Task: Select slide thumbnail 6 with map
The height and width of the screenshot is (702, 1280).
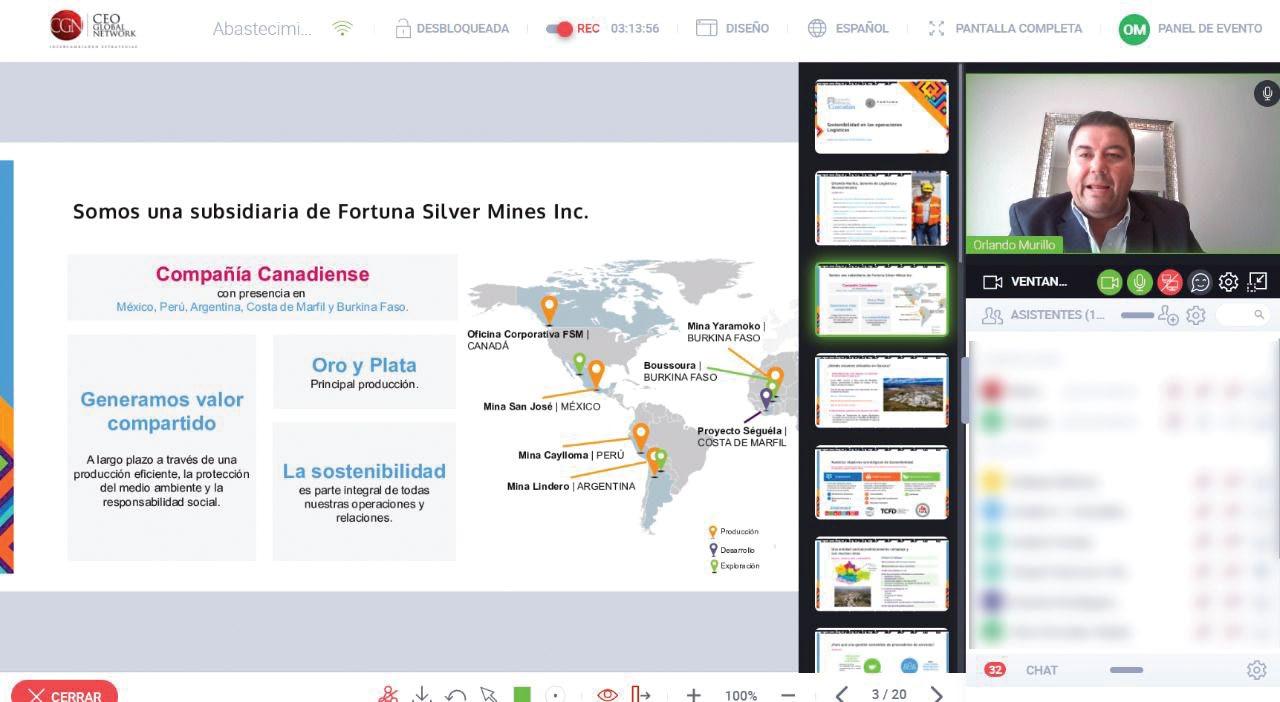Action: (x=881, y=573)
